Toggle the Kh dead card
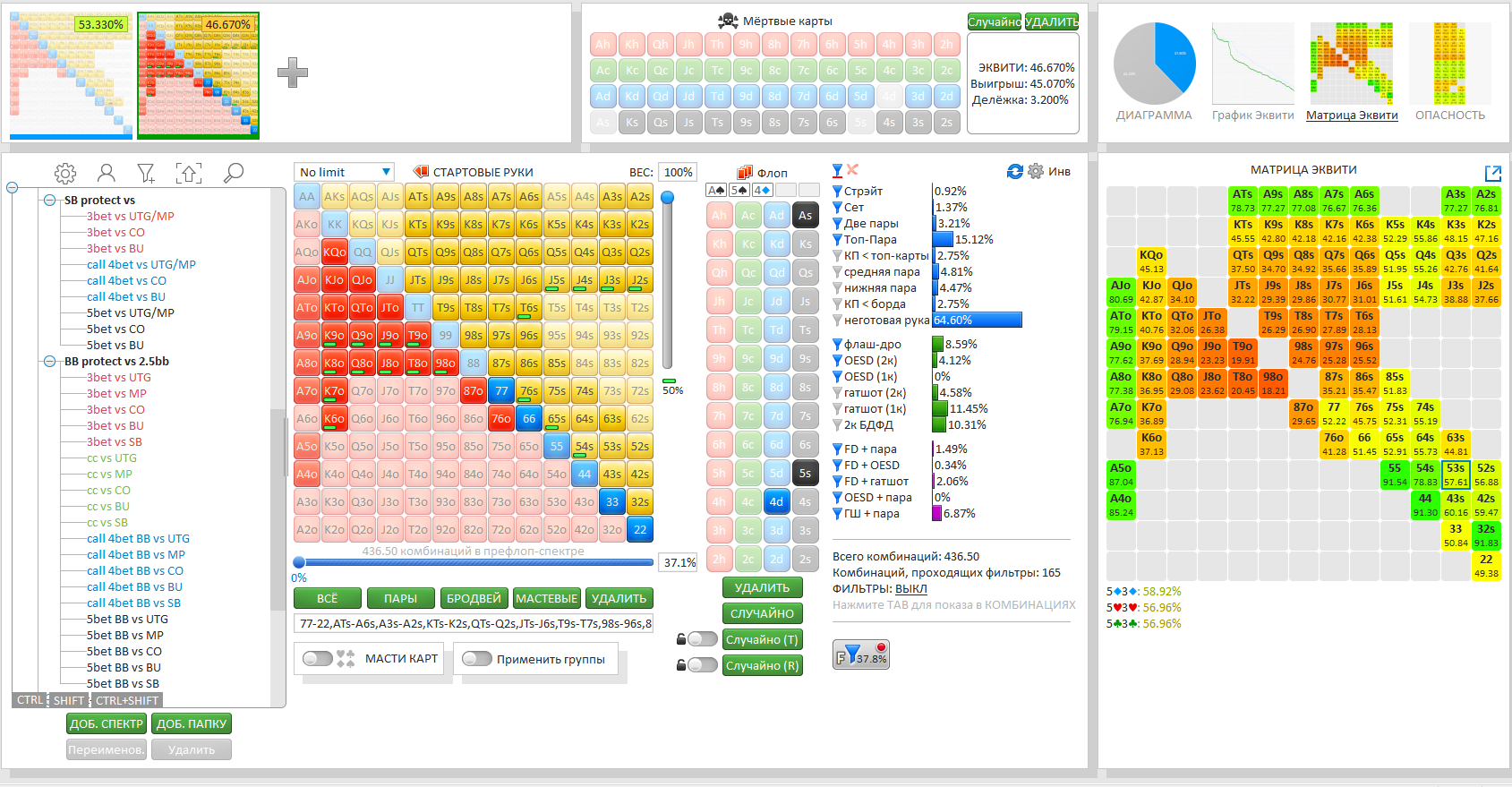The width and height of the screenshot is (1512, 787). (x=632, y=45)
